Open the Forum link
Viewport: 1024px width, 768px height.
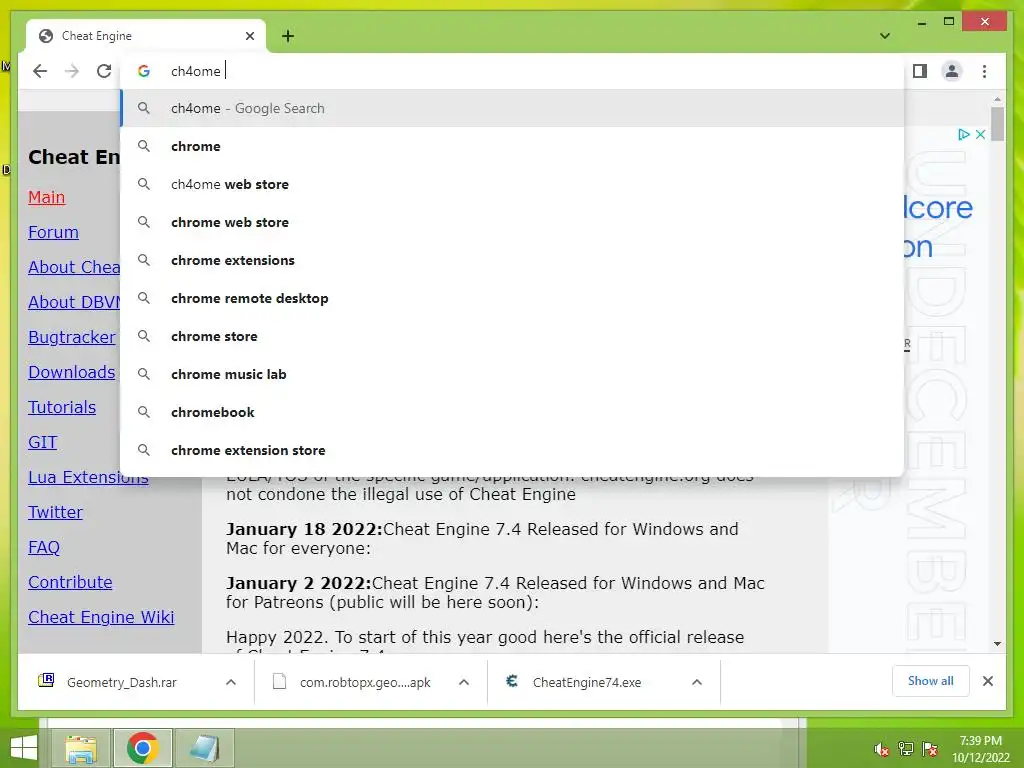coord(54,232)
